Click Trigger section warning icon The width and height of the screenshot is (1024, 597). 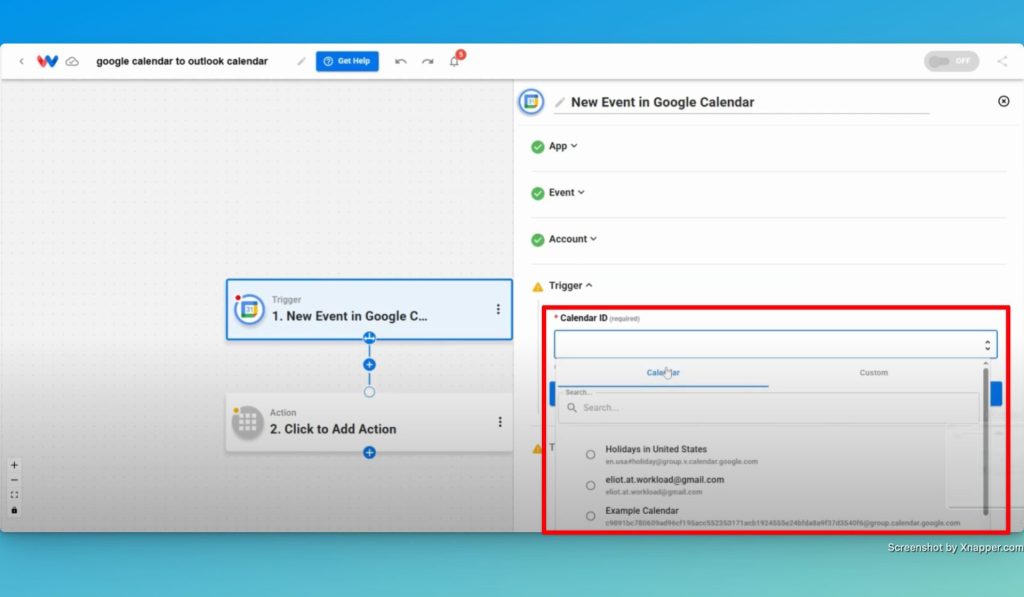point(537,287)
